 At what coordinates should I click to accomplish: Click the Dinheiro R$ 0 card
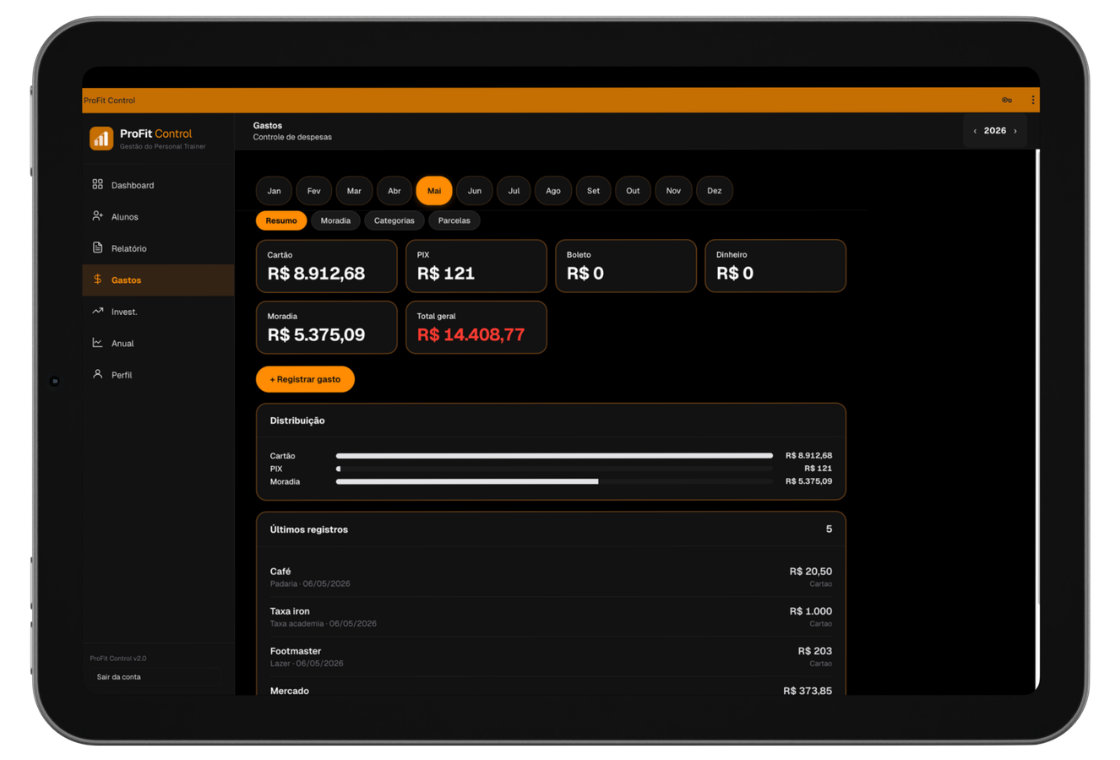point(776,266)
